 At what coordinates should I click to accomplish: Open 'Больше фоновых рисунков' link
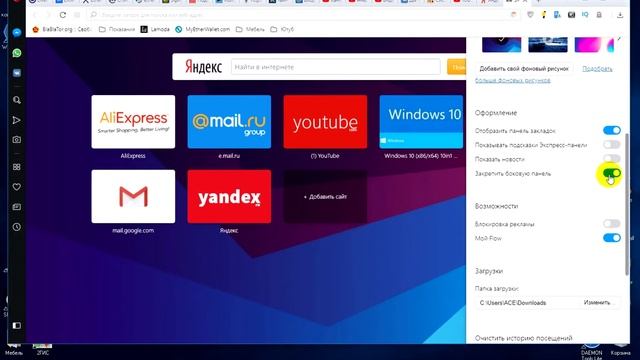click(513, 80)
